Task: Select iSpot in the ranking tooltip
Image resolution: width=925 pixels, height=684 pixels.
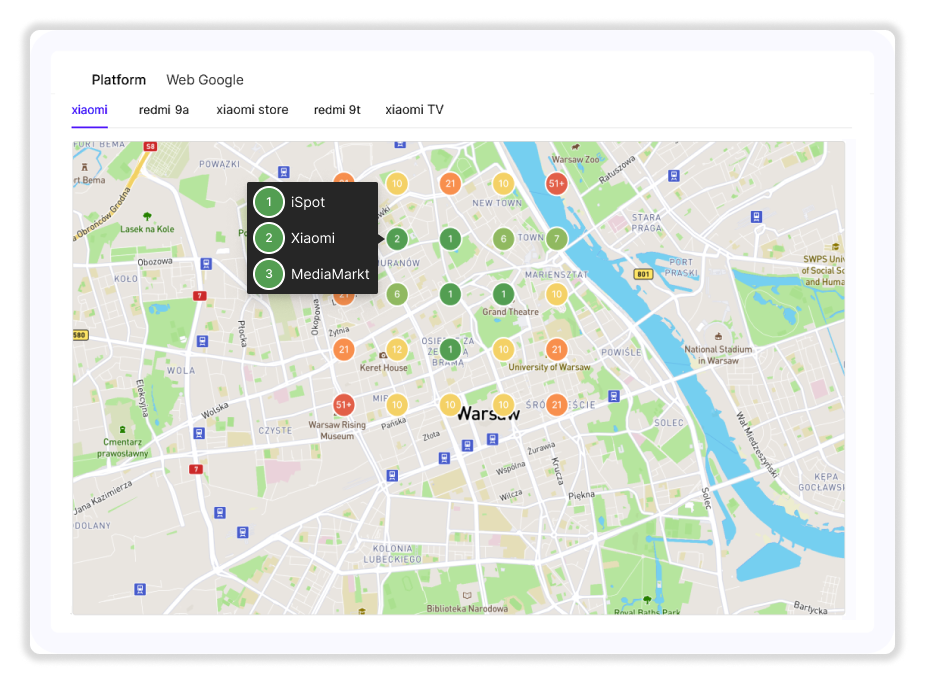Action: (x=307, y=202)
